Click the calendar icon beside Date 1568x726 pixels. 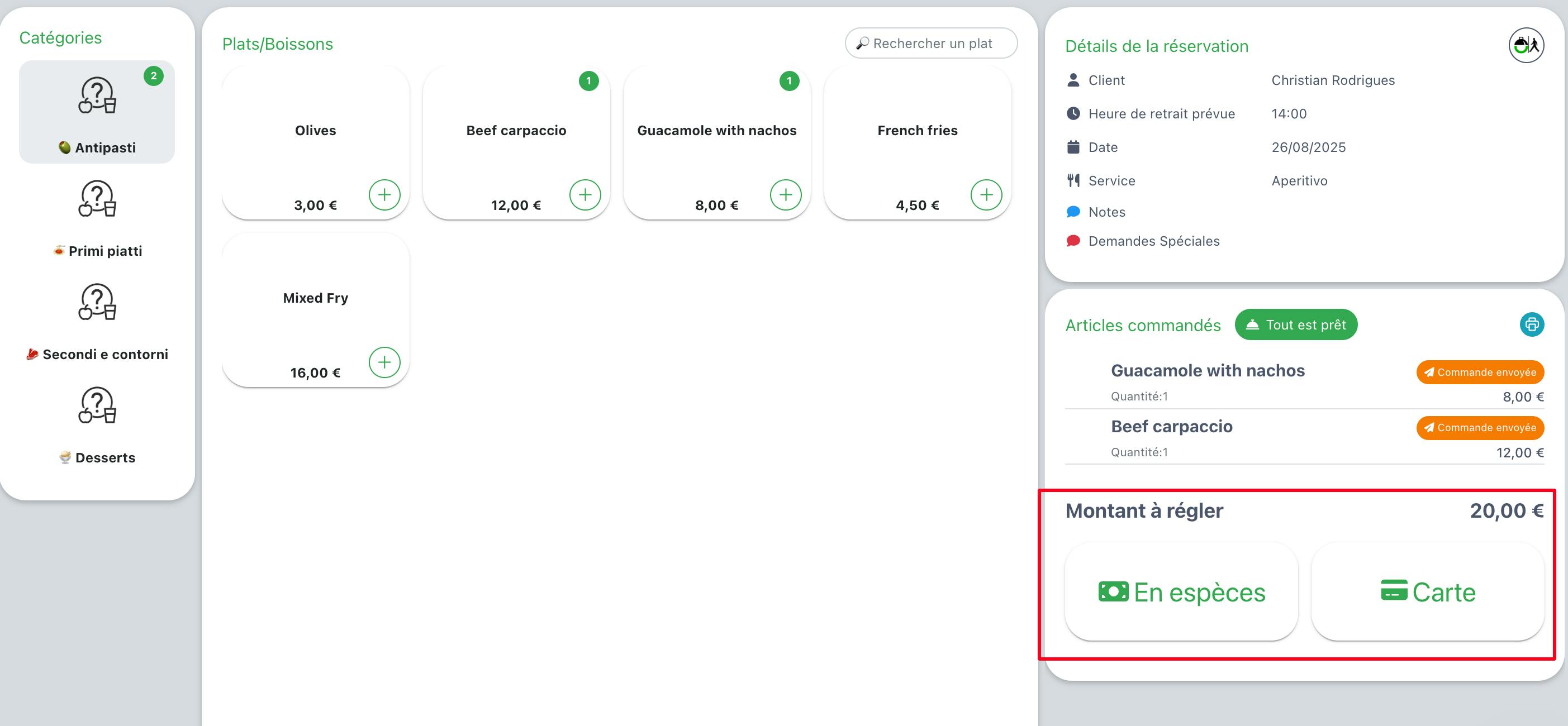(1073, 147)
